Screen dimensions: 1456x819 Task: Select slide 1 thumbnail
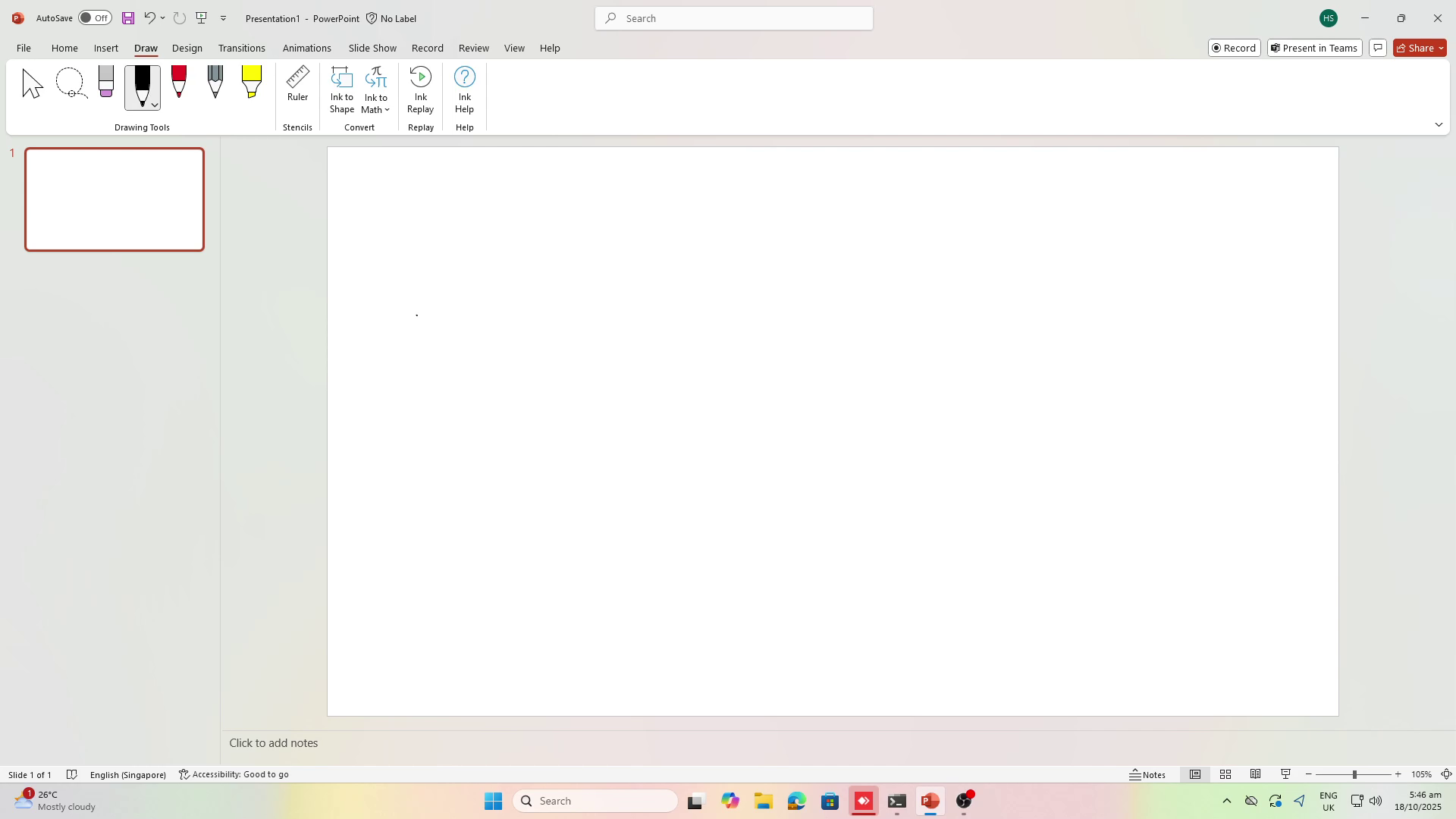115,199
